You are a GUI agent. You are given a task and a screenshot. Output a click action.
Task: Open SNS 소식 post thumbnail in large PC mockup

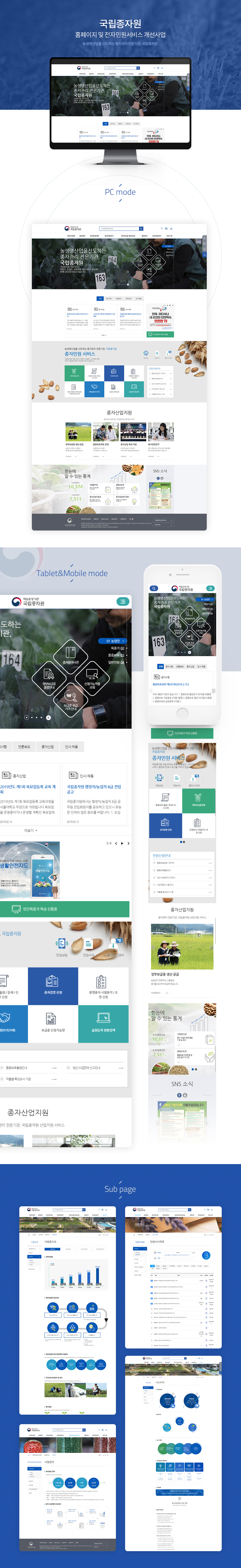click(x=160, y=495)
